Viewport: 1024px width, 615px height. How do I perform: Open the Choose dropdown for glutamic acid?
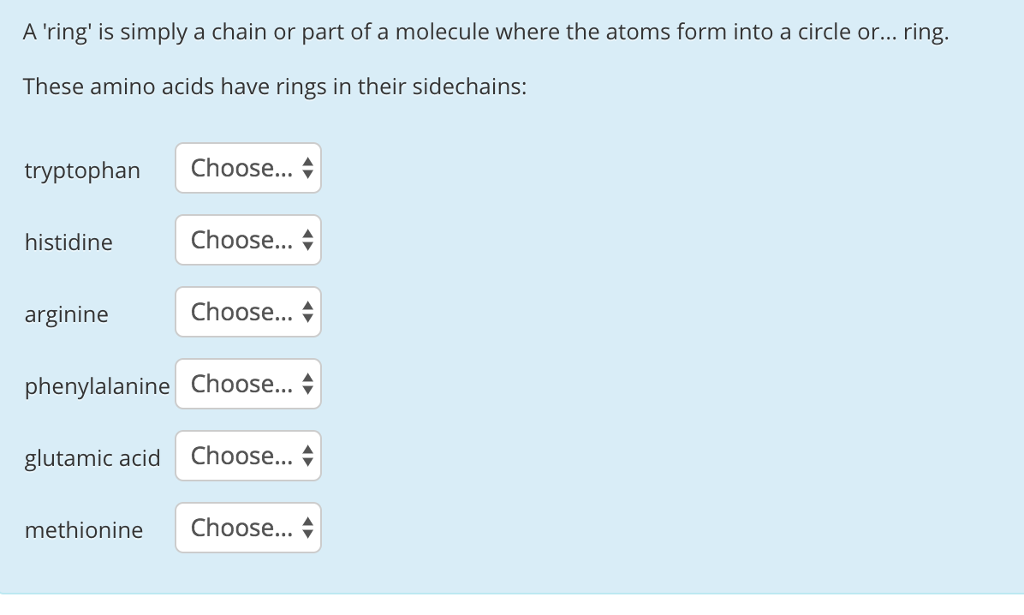coord(248,456)
